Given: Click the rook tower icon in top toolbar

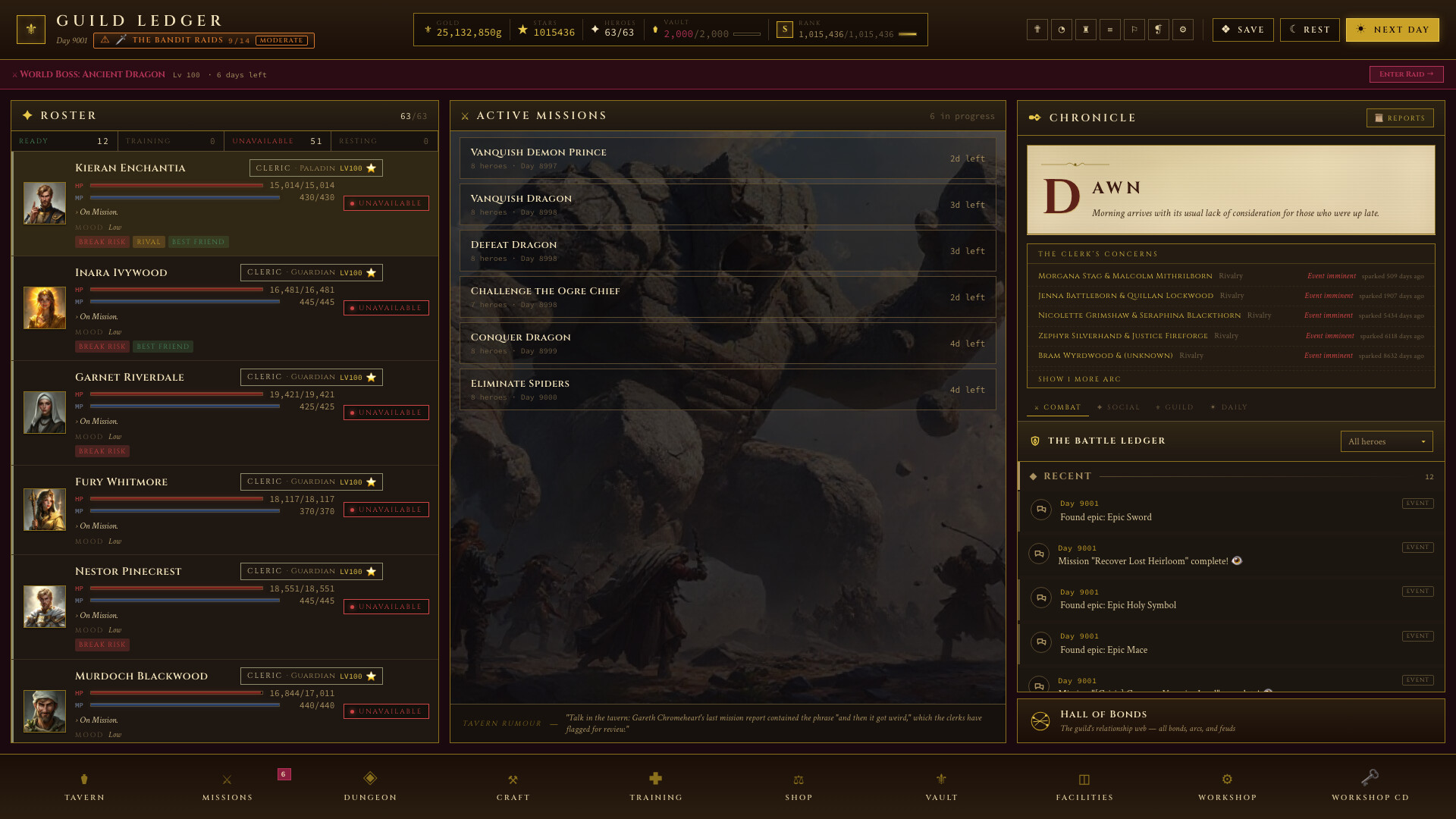Looking at the screenshot, I should click(1086, 30).
